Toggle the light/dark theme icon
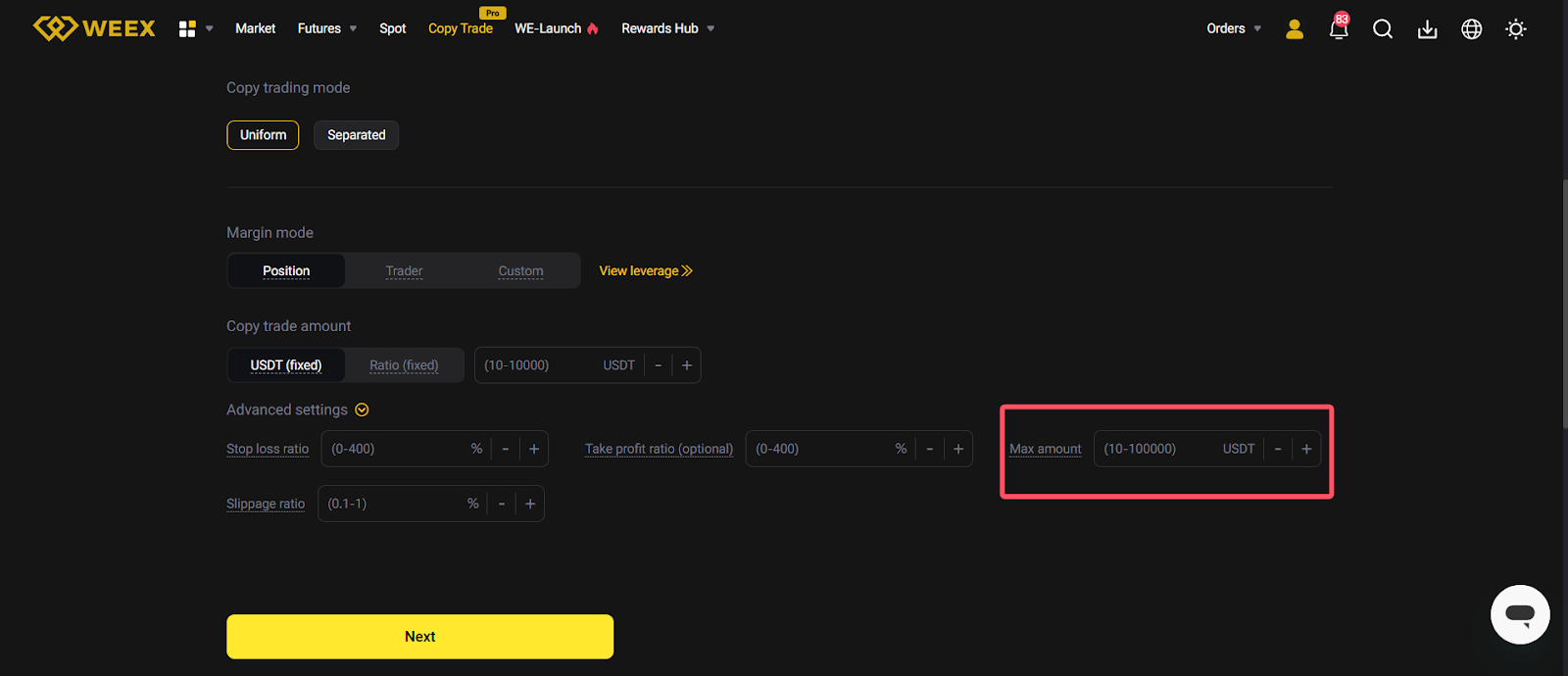The width and height of the screenshot is (1568, 676). (x=1516, y=29)
